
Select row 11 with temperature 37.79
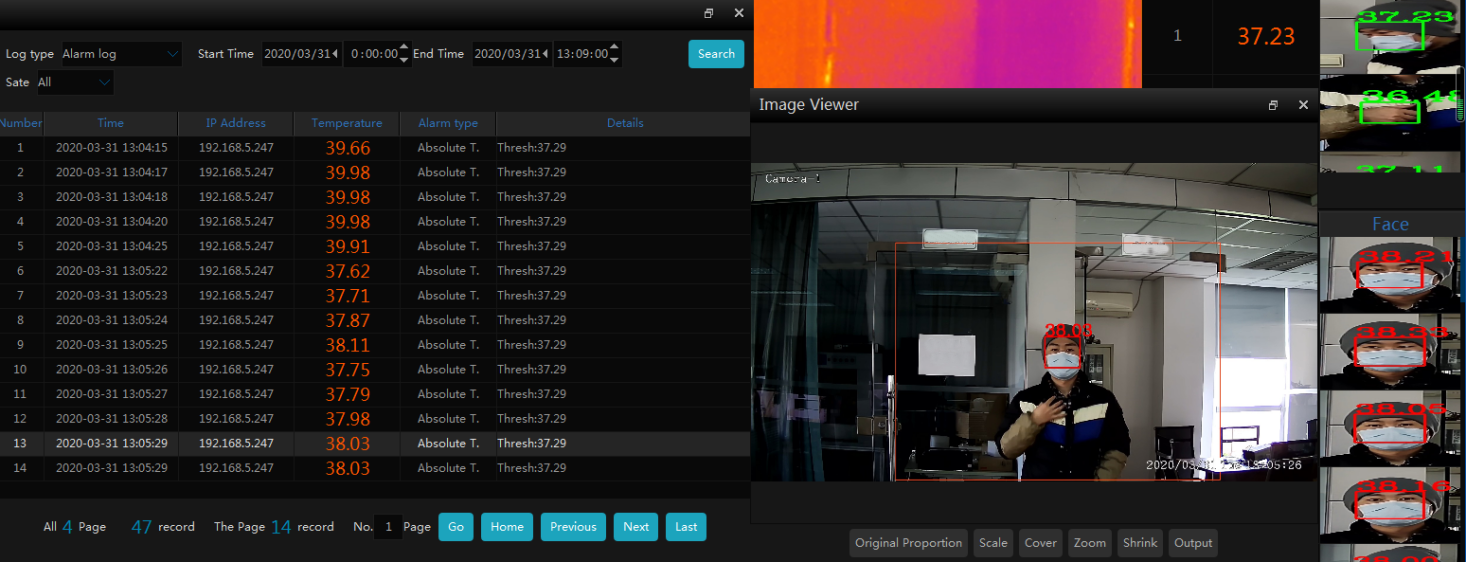point(375,394)
